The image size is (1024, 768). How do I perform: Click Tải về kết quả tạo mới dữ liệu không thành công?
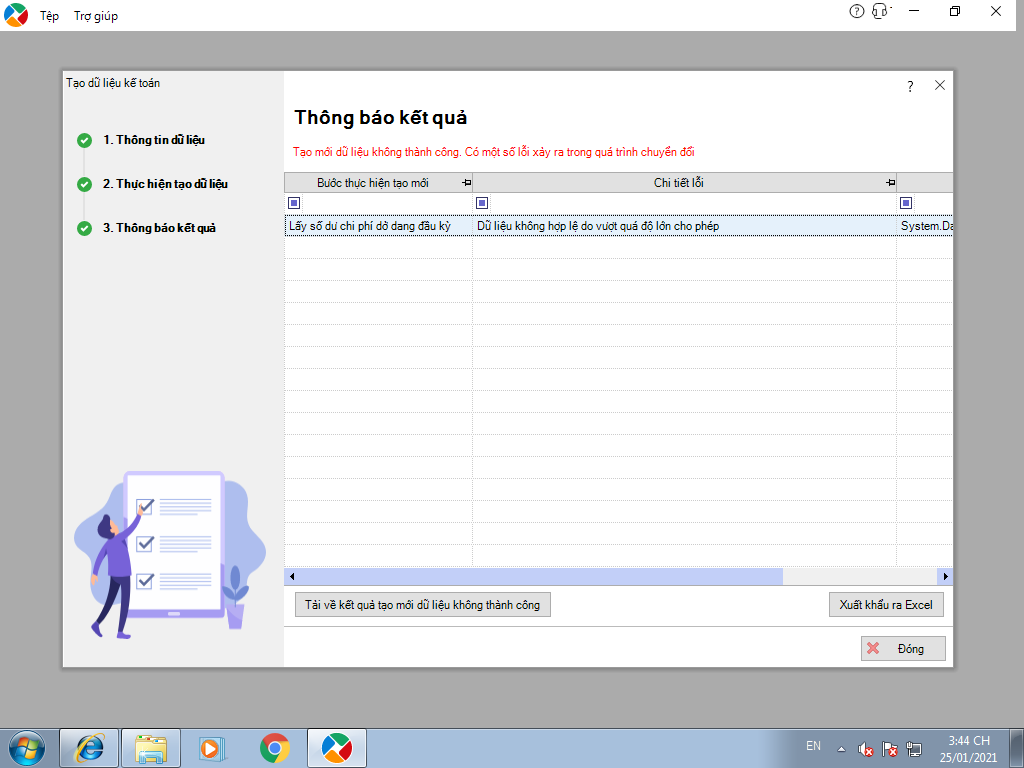coord(423,605)
